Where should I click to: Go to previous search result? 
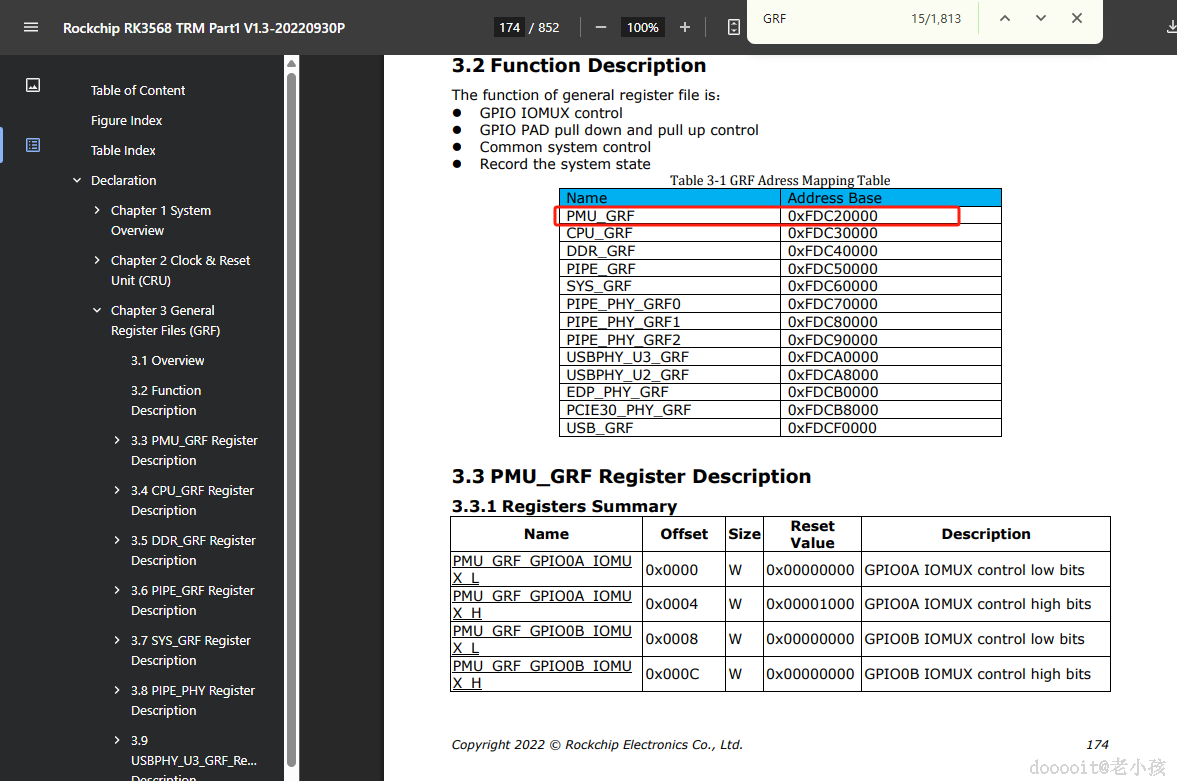point(1005,18)
